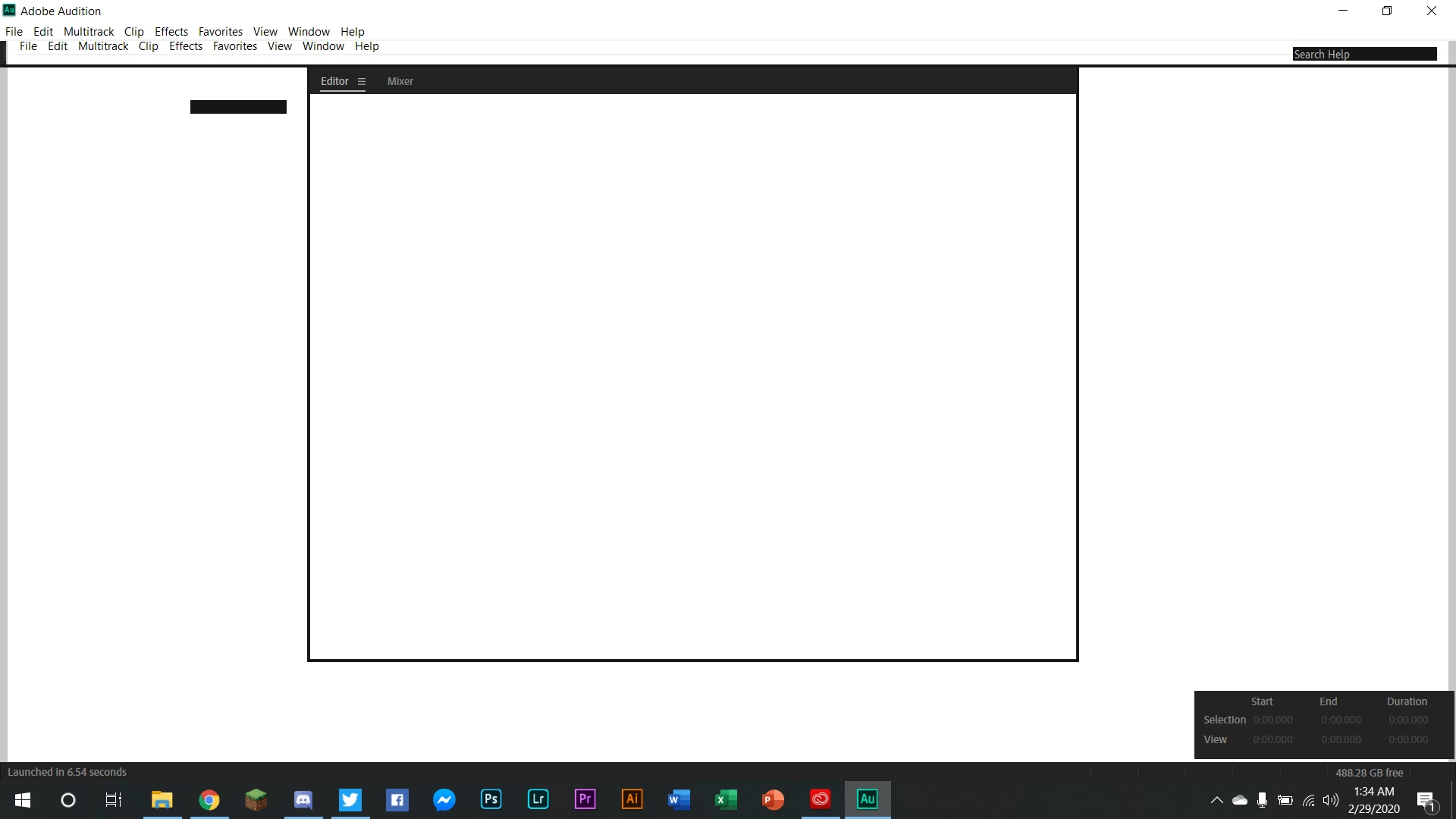Open the volume control in system tray
1456x819 pixels.
pos(1331,800)
